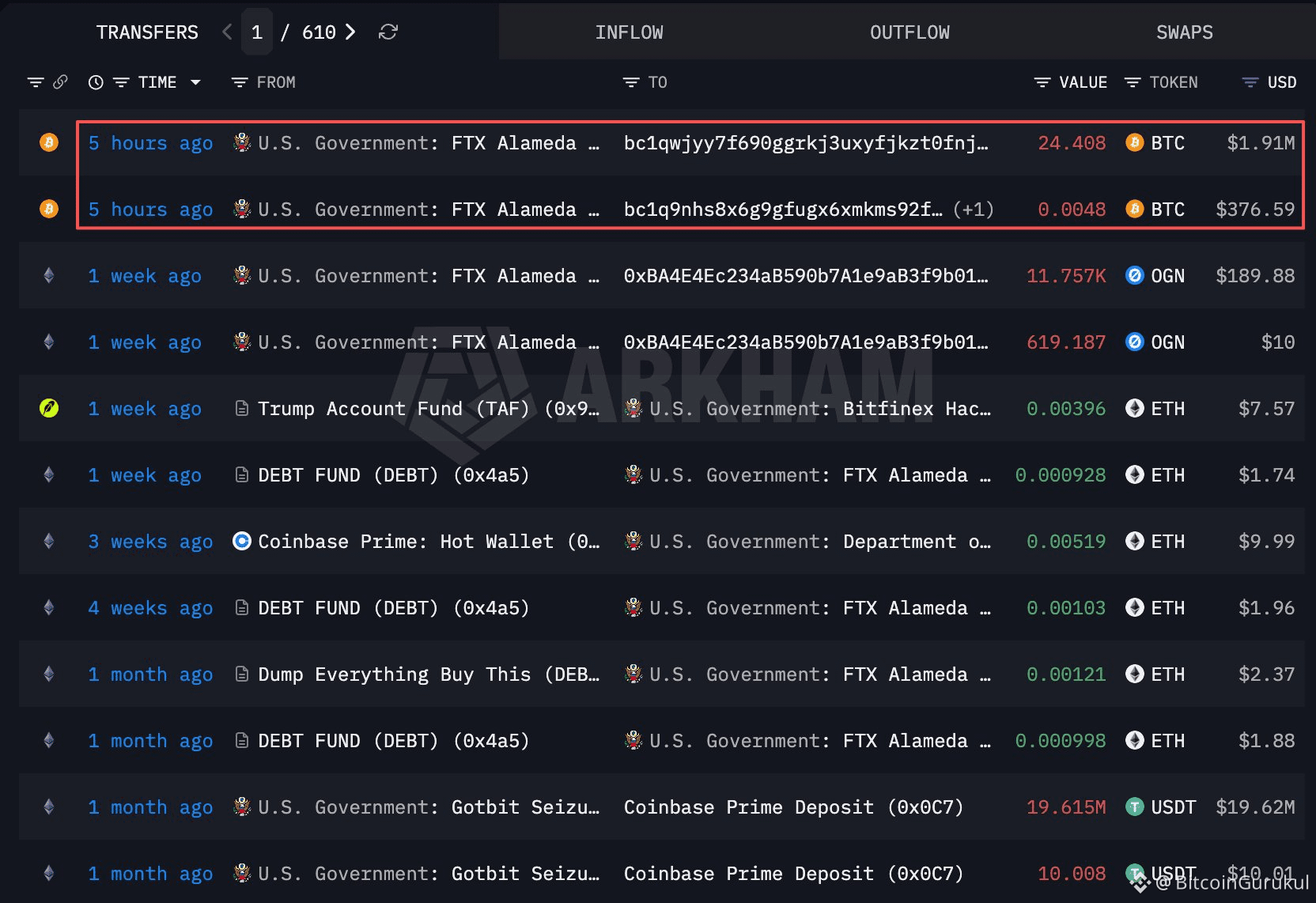
Task: Go to the previous transfers page arrow
Action: coord(228,32)
